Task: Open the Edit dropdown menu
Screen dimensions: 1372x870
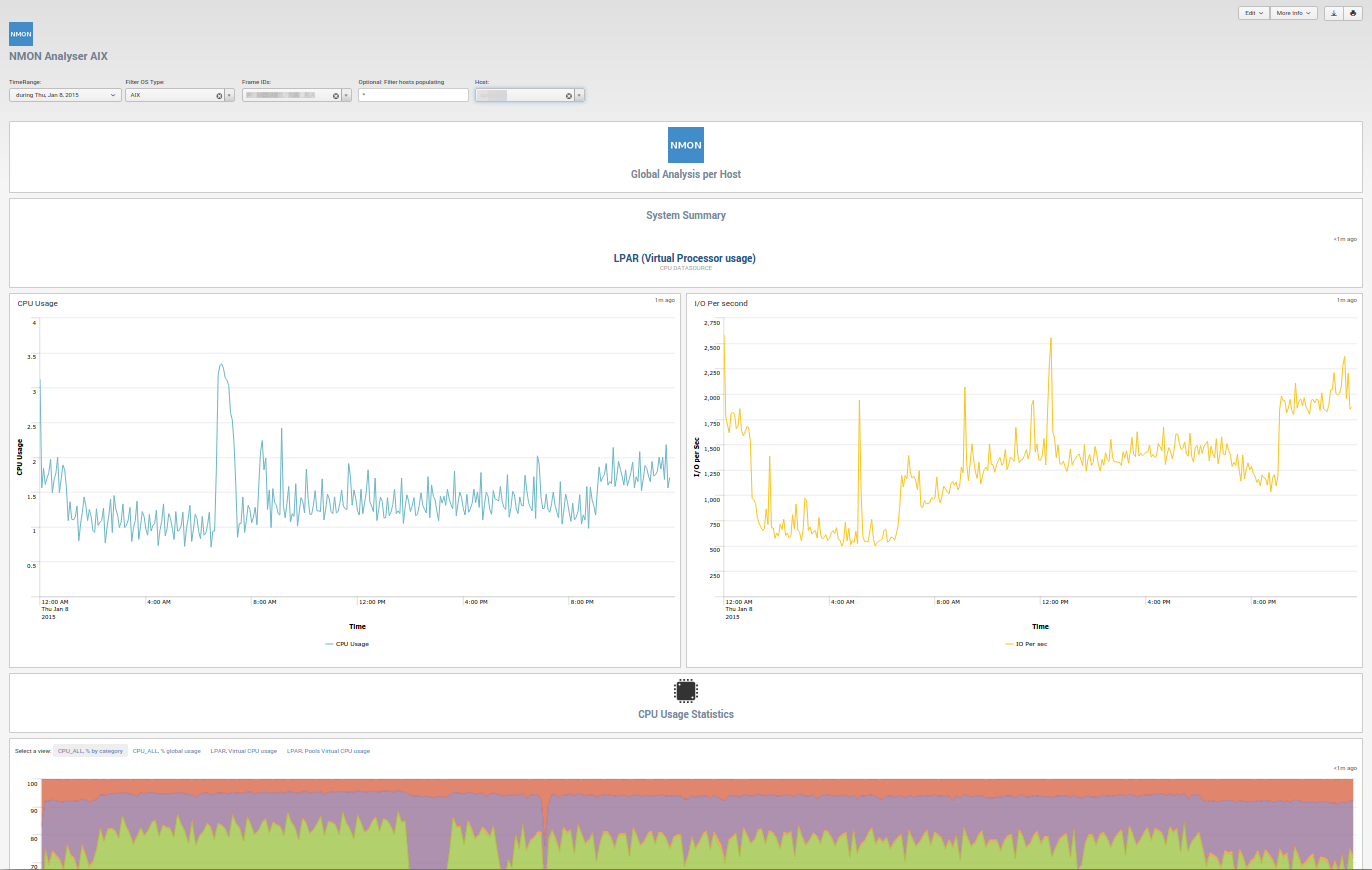Action: pyautogui.click(x=1253, y=13)
